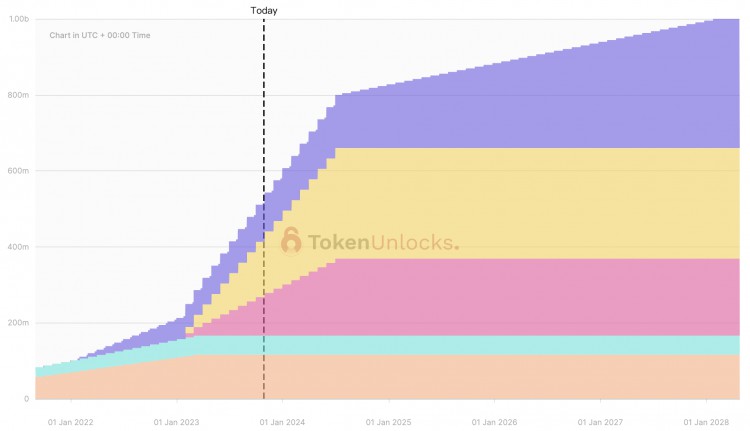Click the 01 Jan 2028 axis label
The height and width of the screenshot is (431, 750).
click(x=706, y=422)
